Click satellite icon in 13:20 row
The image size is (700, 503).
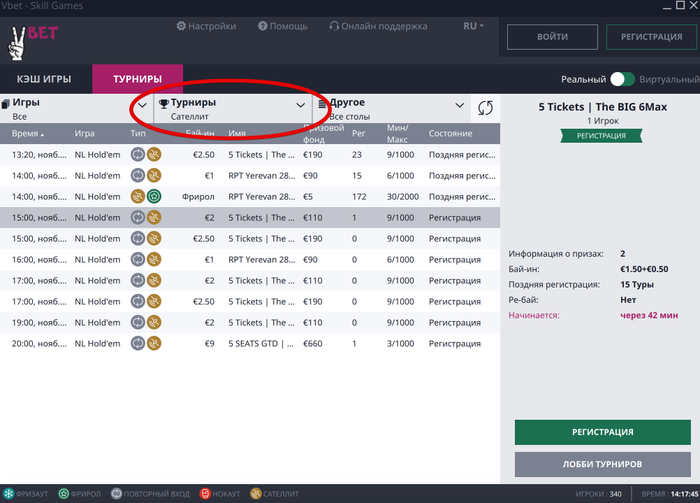click(x=154, y=154)
